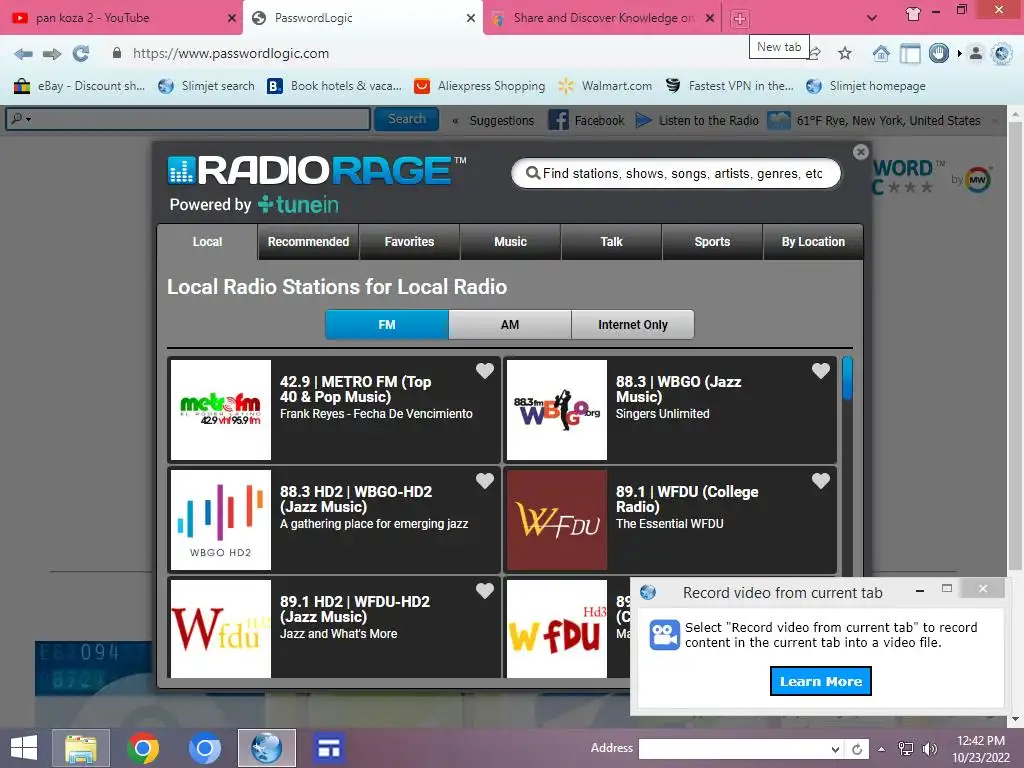
Task: Click the Find stations search field
Action: (676, 173)
